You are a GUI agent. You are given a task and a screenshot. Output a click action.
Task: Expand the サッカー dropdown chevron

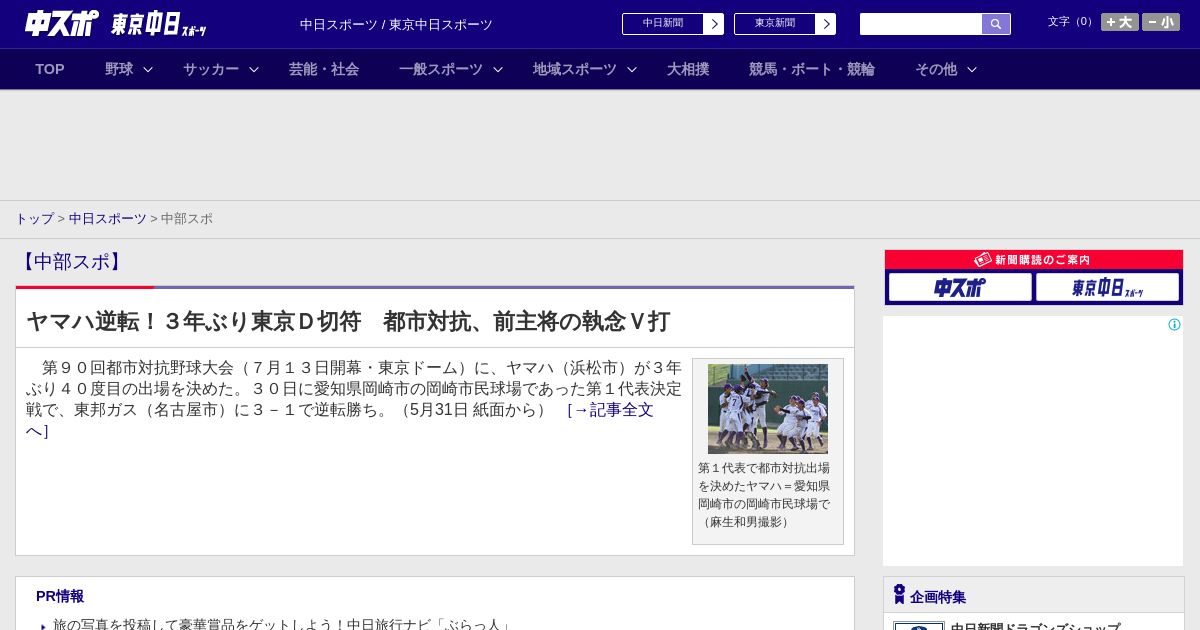point(254,69)
